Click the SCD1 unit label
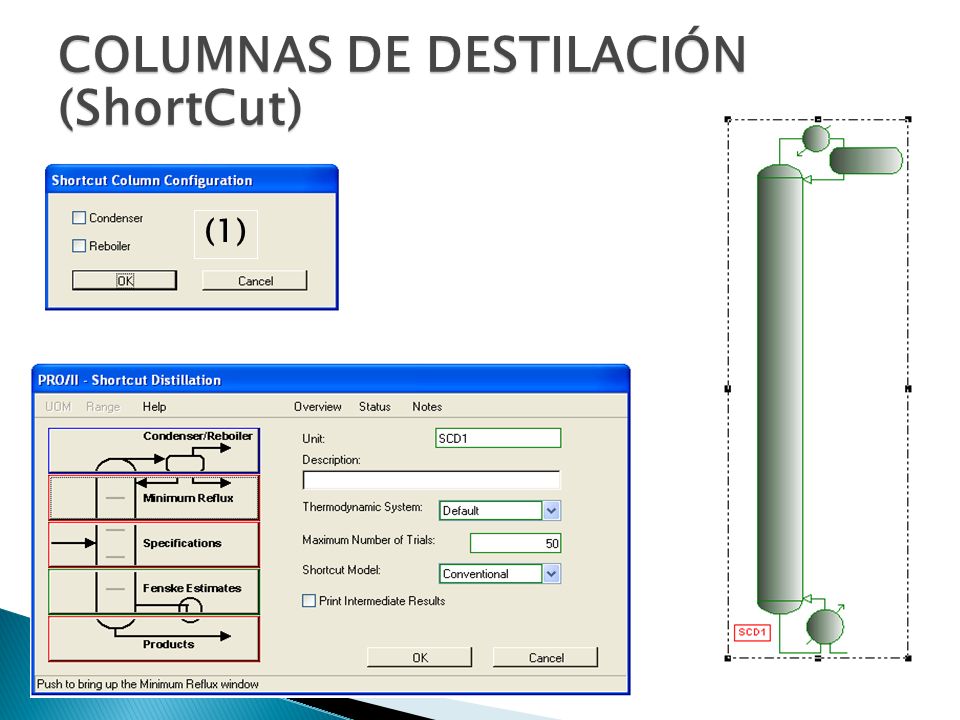This screenshot has width=960, height=720. 752,632
